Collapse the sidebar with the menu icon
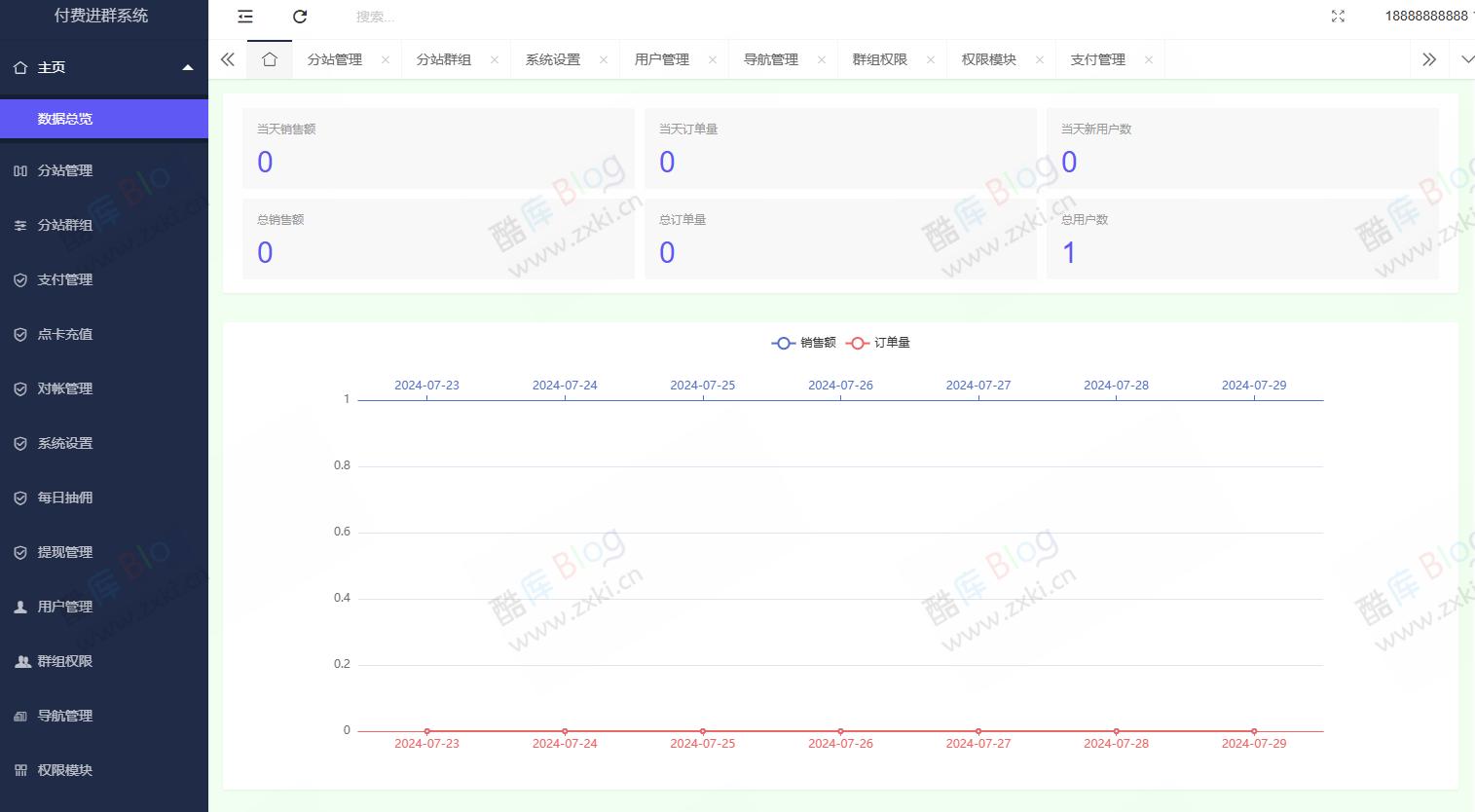Screen dimensions: 1475x812 [244, 17]
